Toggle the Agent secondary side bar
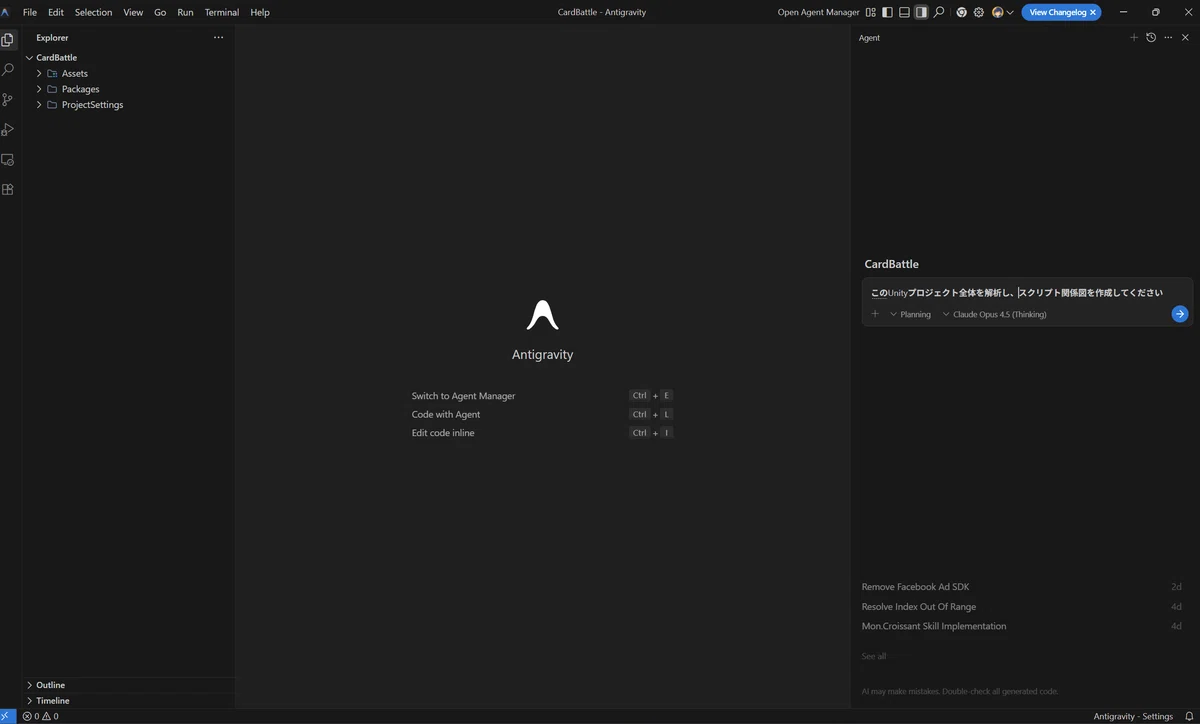 [921, 12]
